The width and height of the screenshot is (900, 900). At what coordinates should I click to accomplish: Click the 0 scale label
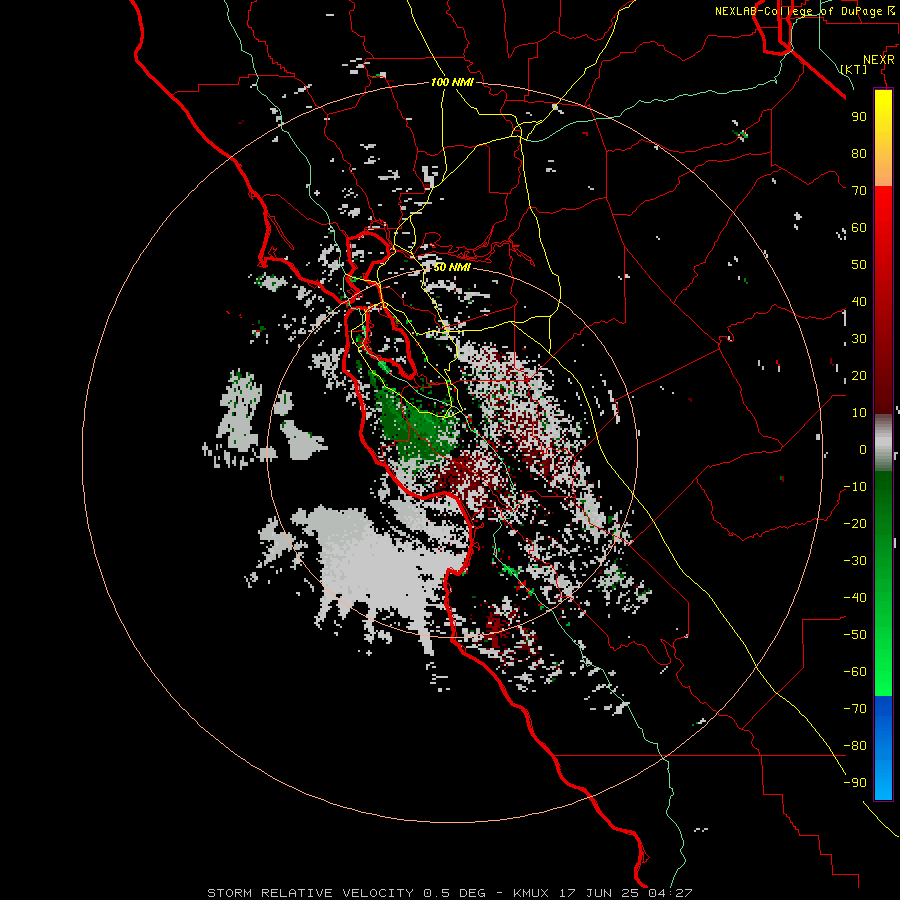pyautogui.click(x=863, y=449)
